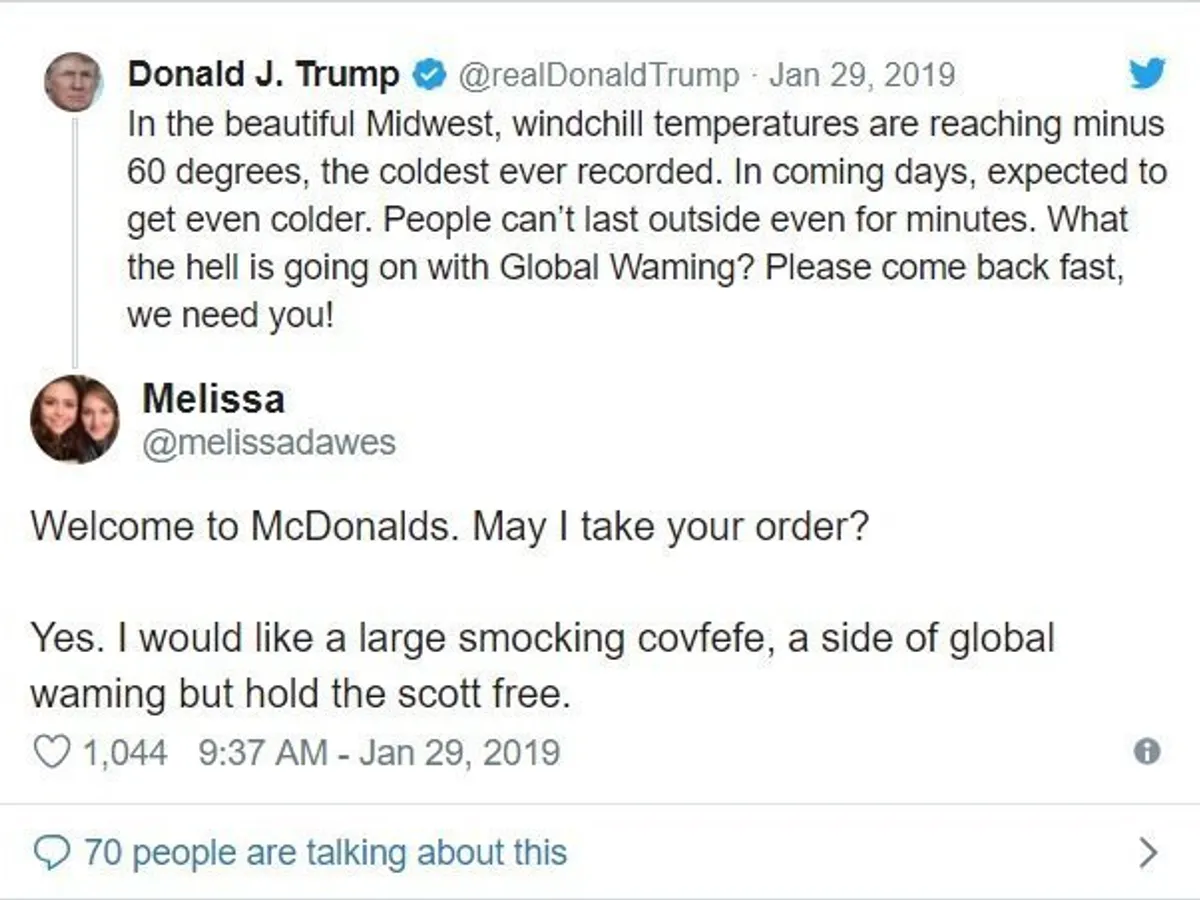Click the "large smocking covfefe" paragraph

point(540,665)
